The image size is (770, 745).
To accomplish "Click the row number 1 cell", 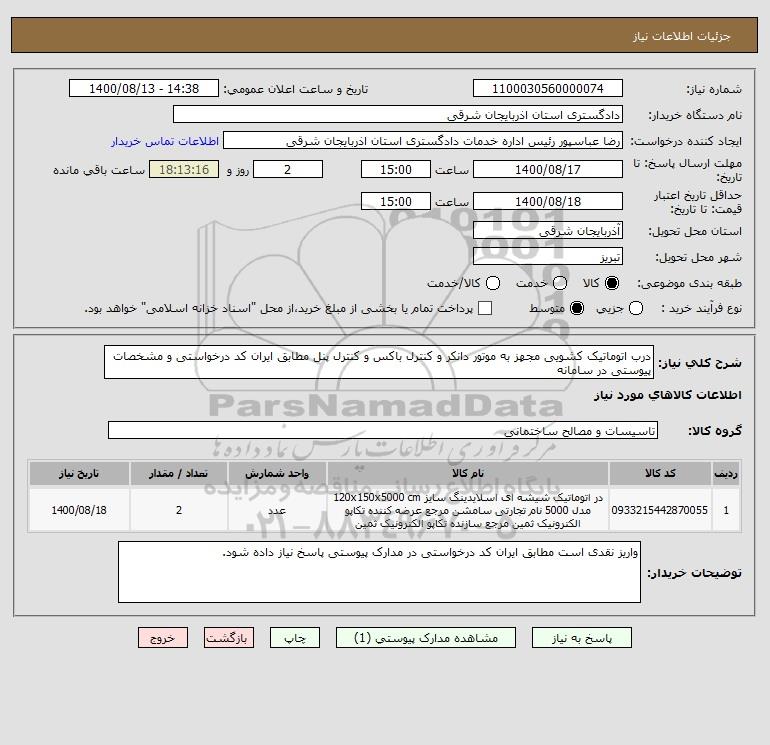I will pyautogui.click(x=726, y=510).
